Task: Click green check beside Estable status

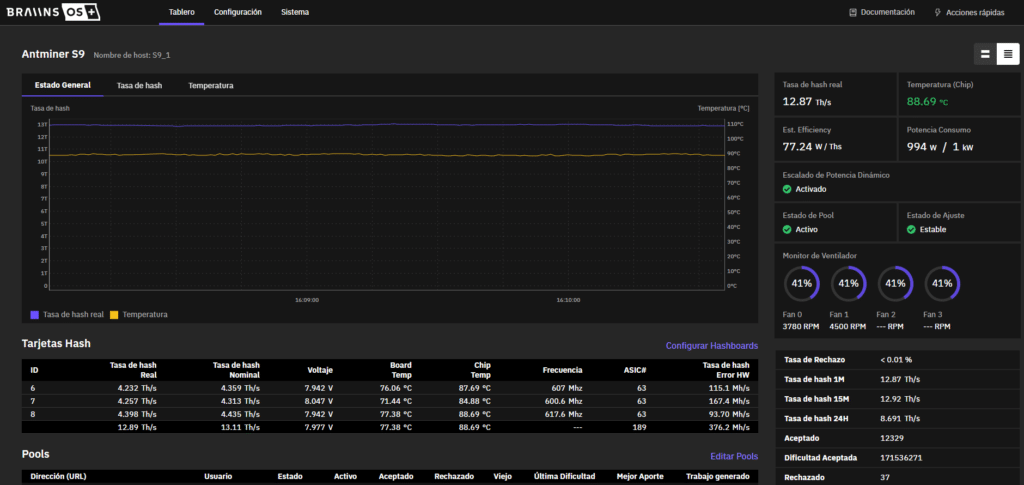Action: click(x=911, y=229)
